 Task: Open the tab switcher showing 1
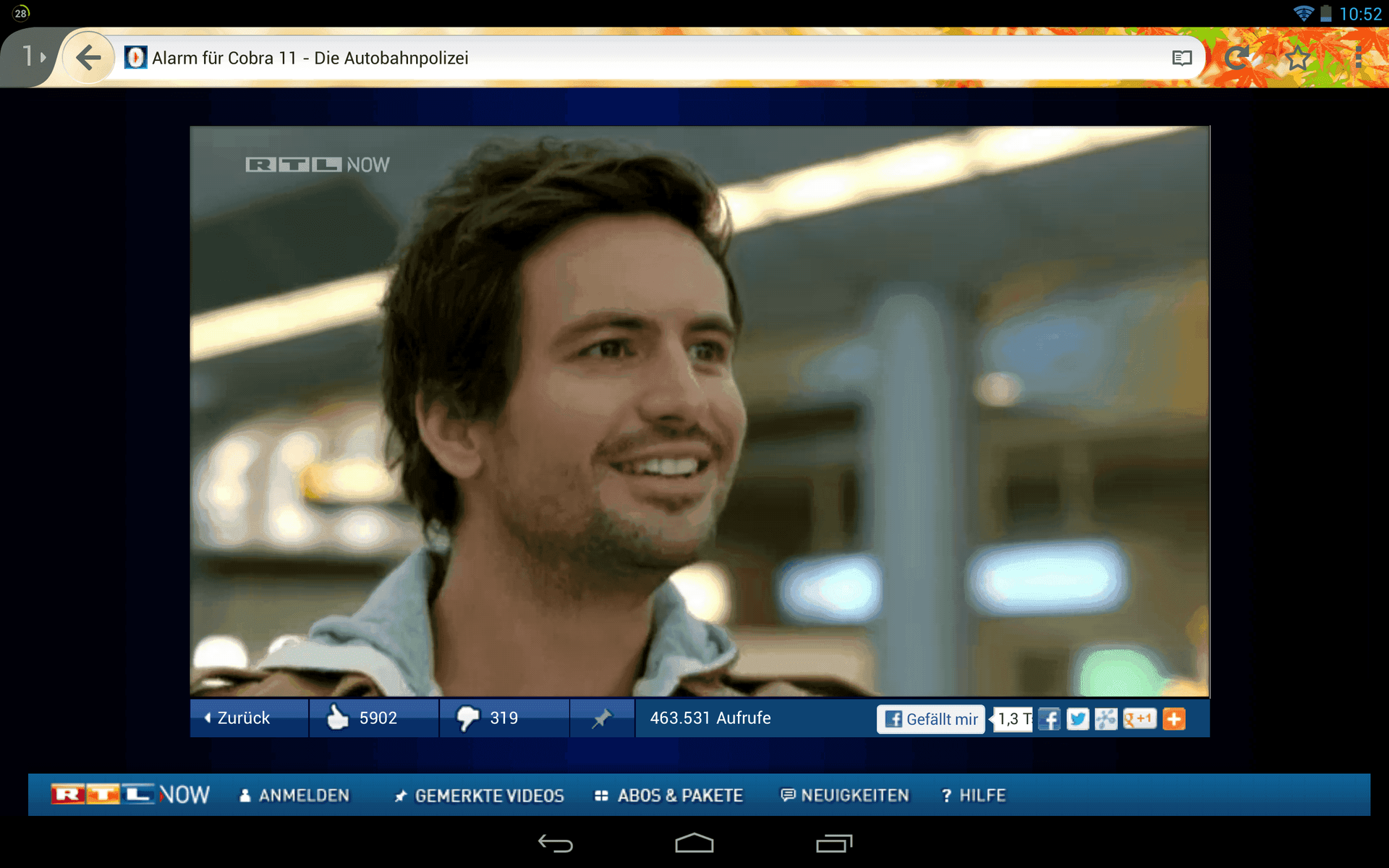[33, 56]
